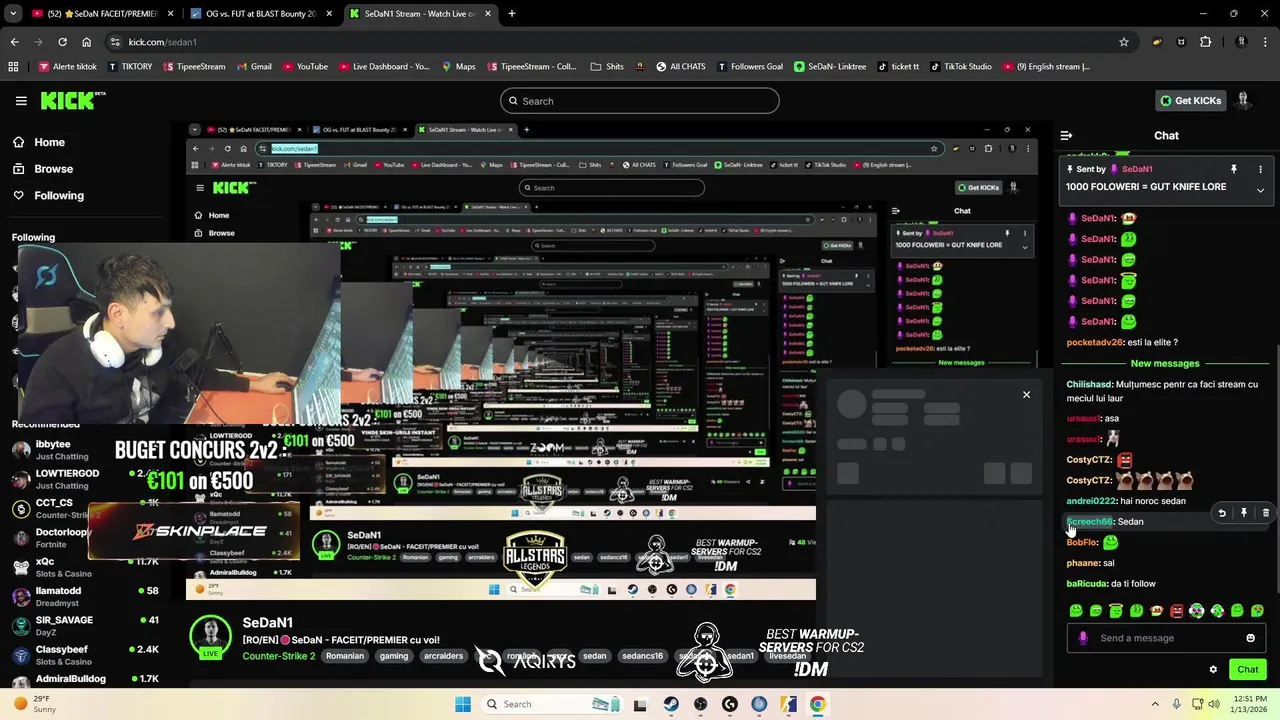Open the Alerte tiktok bookmark

(x=67, y=67)
